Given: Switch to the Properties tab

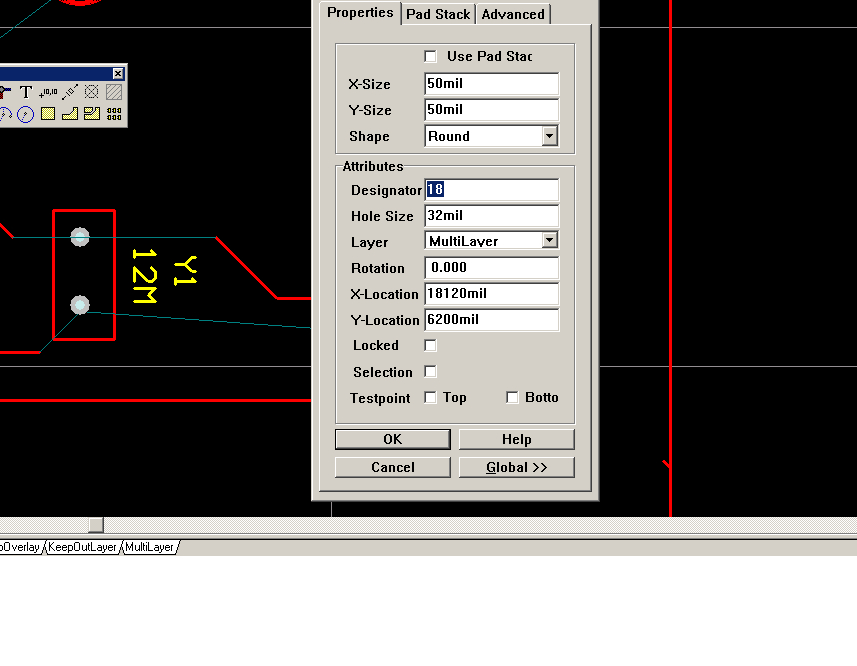Looking at the screenshot, I should pyautogui.click(x=360, y=13).
